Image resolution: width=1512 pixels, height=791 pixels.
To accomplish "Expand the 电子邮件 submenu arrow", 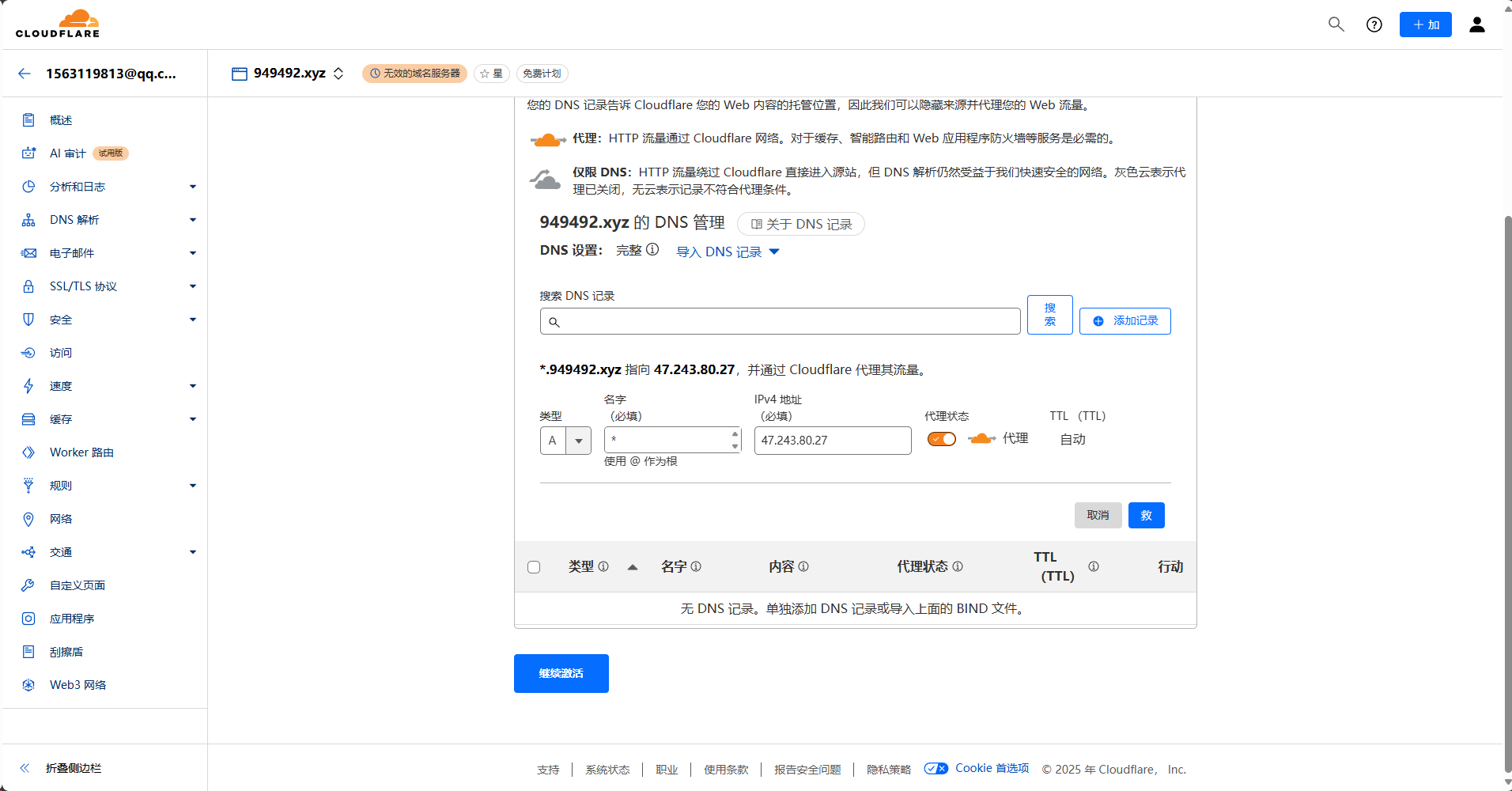I will (192, 253).
